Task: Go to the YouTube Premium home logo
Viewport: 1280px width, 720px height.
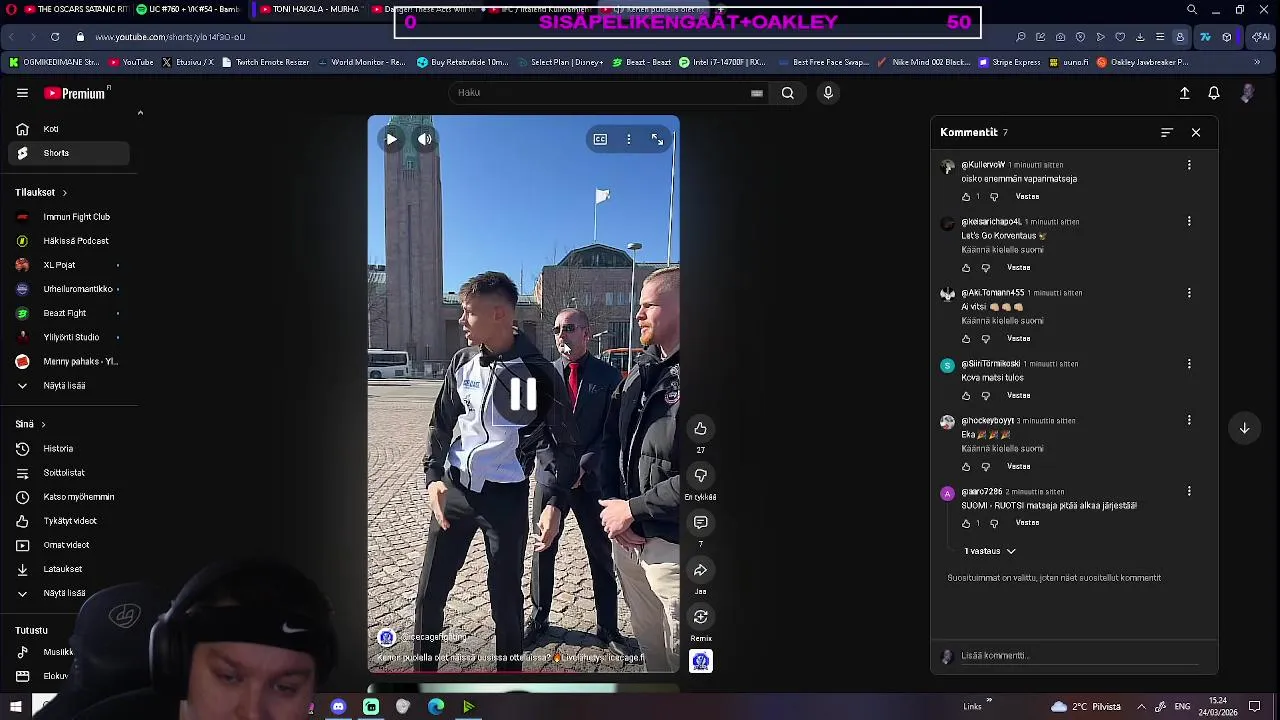Action: (76, 93)
